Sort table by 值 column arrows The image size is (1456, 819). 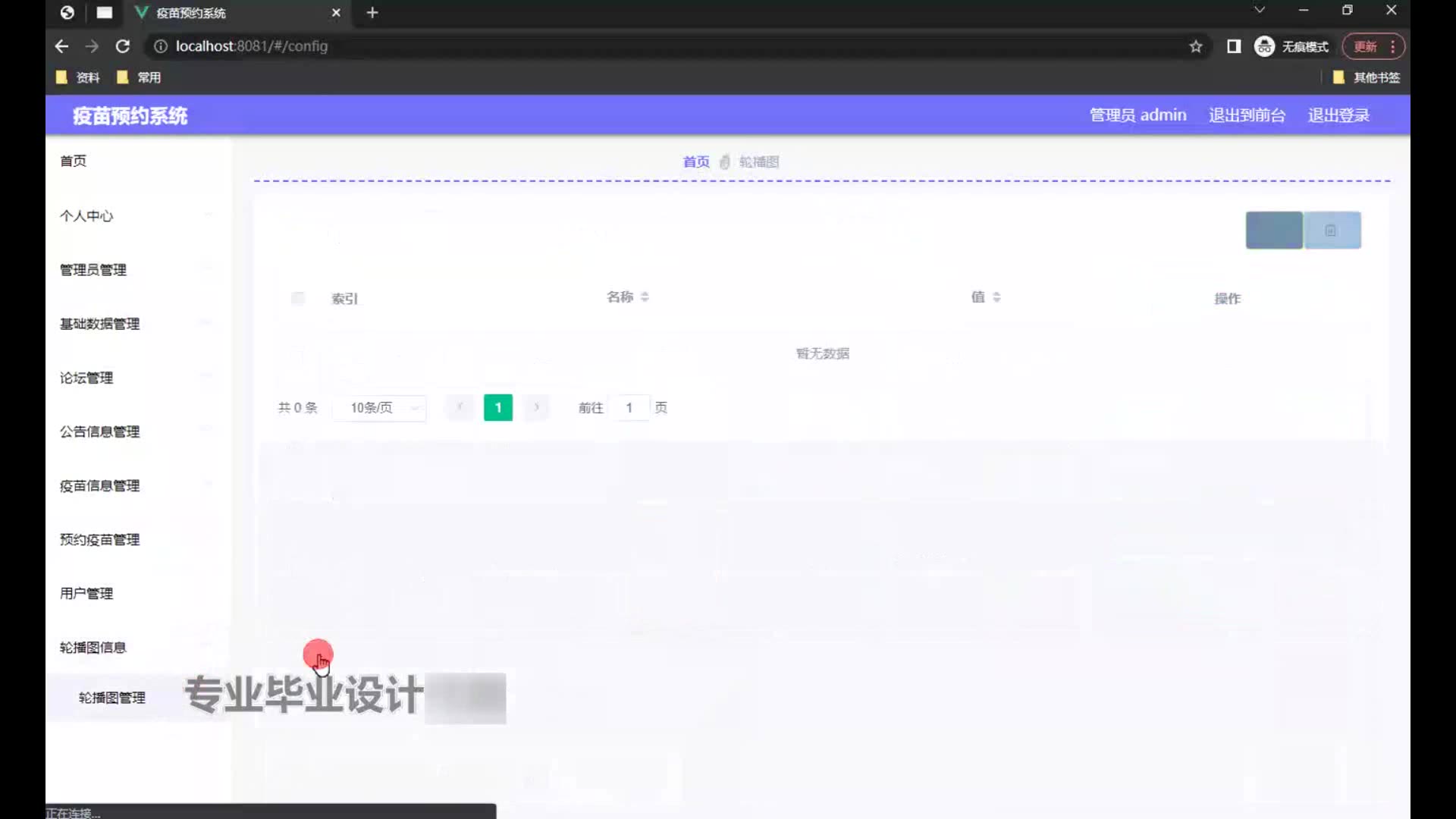click(x=996, y=297)
